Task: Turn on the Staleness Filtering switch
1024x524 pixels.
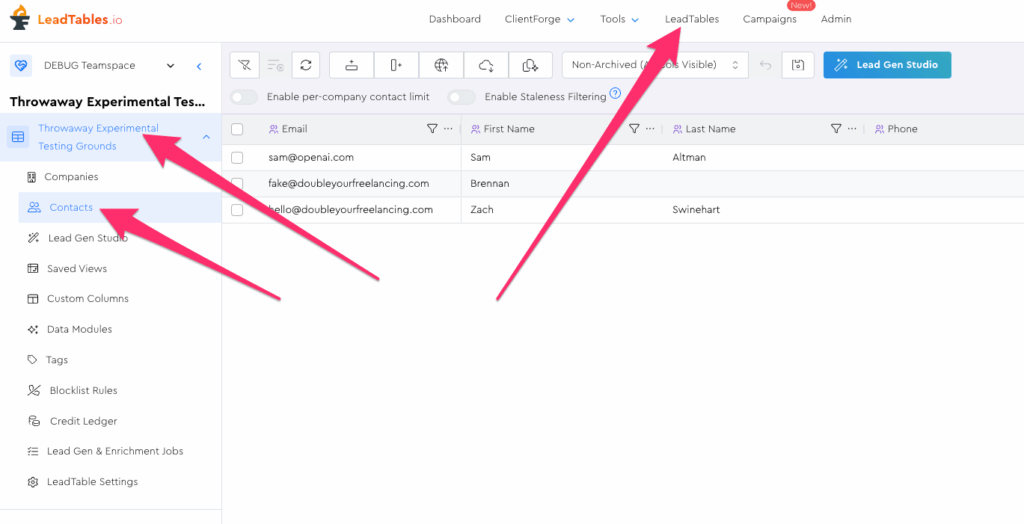Action: (x=461, y=97)
